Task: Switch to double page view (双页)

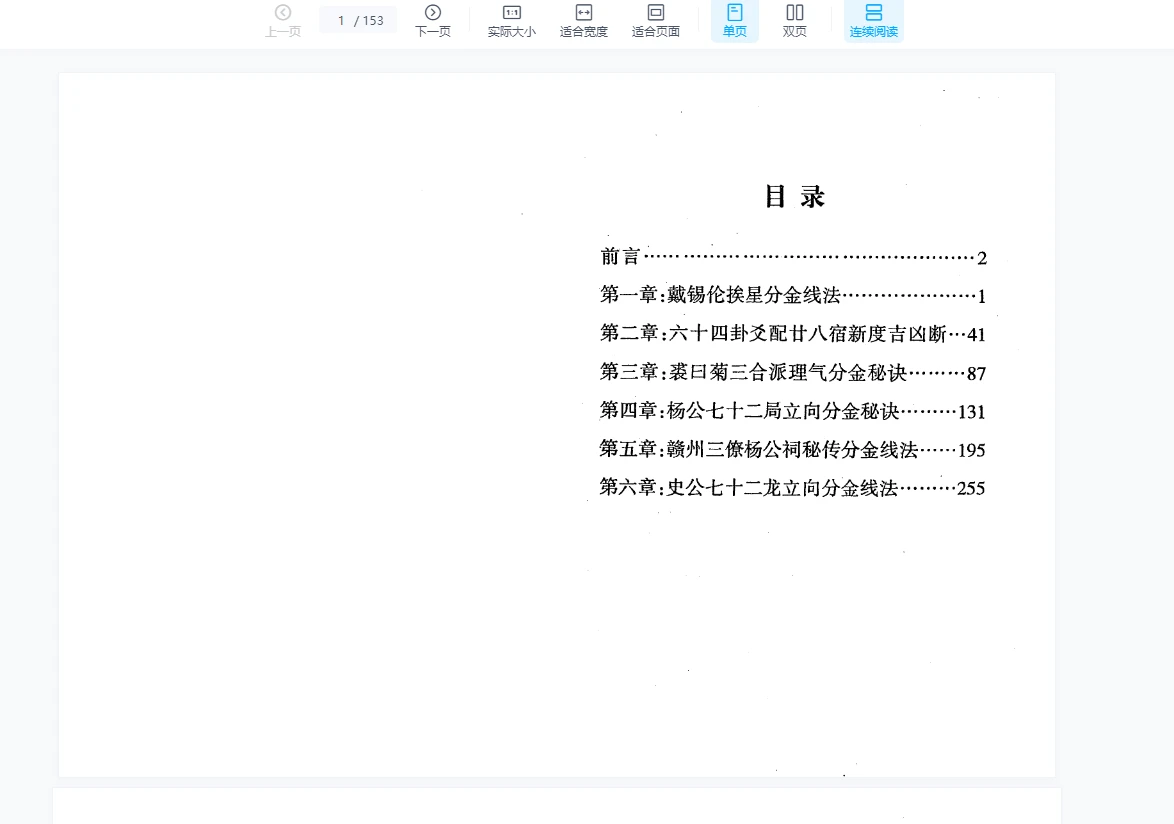Action: point(794,20)
